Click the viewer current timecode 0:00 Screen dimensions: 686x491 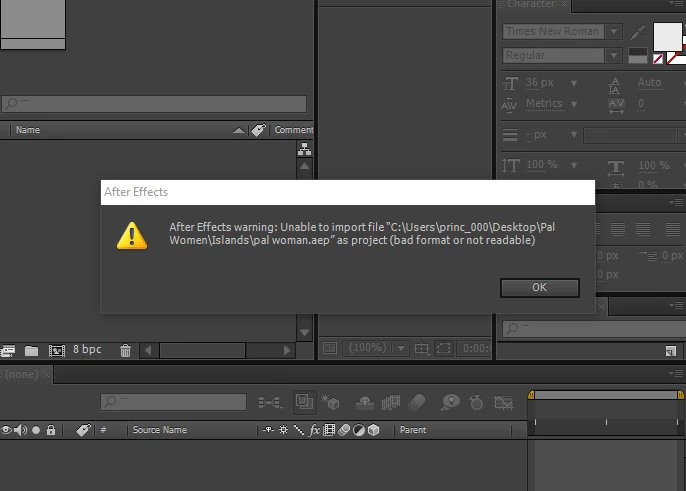tap(475, 348)
